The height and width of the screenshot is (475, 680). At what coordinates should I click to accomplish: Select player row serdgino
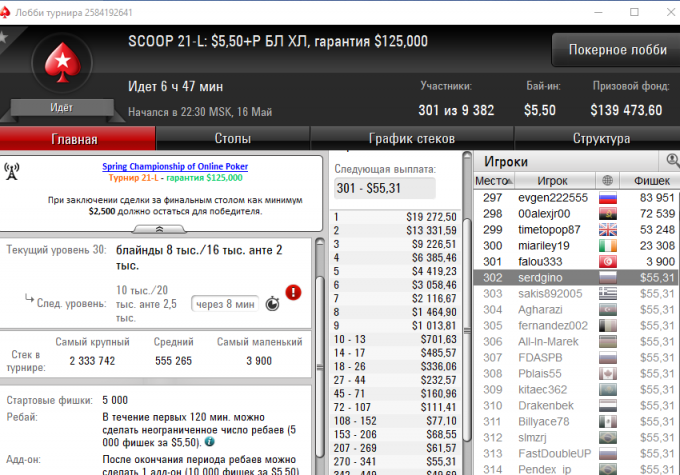(577, 278)
